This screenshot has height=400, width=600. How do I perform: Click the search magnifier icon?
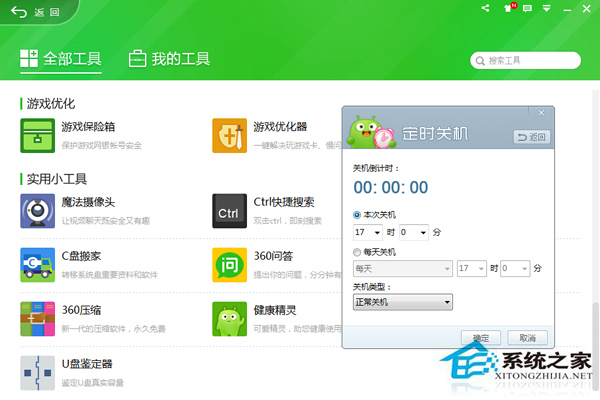(x=480, y=60)
